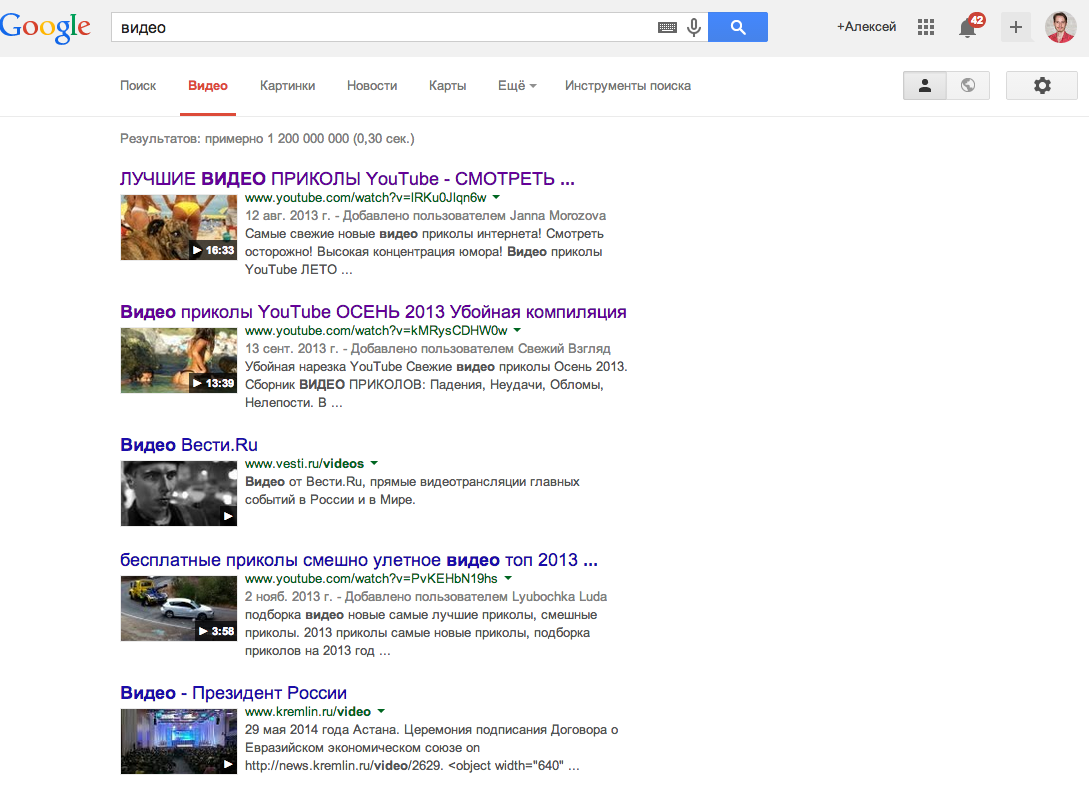Expand arrow beside www.kremlin.ru/video
This screenshot has width=1089, height=786.
click(381, 711)
